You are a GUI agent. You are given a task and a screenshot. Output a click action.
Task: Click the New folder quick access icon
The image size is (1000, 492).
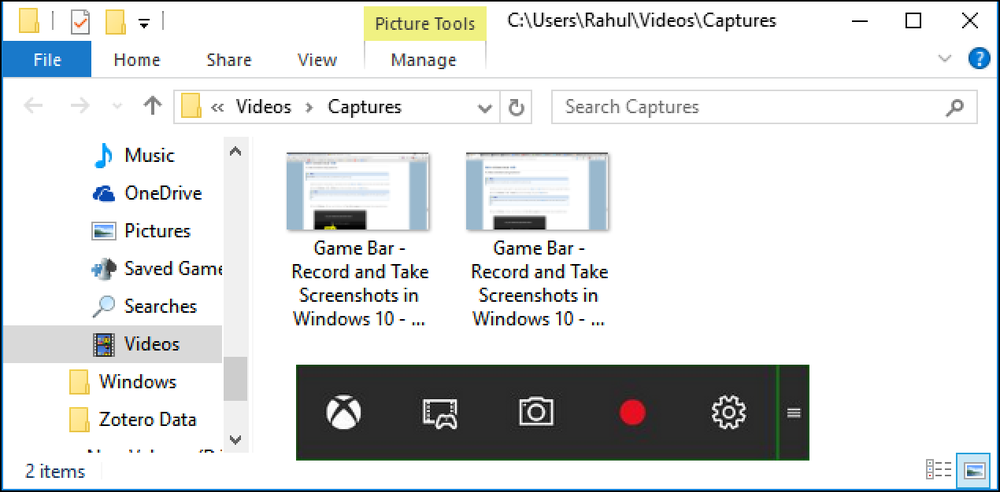point(115,22)
